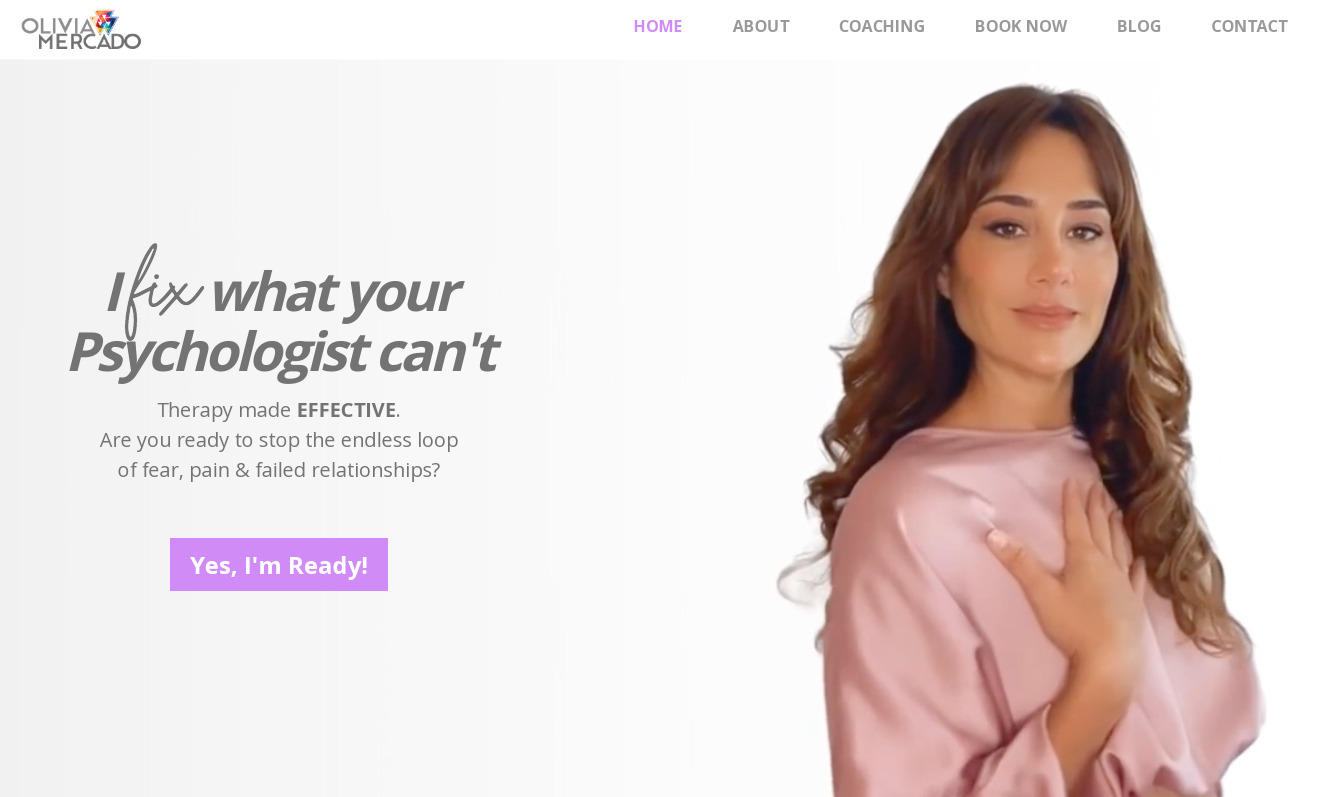Click the "Therapy made" subtitle text
This screenshot has width=1334, height=797.
coord(224,410)
